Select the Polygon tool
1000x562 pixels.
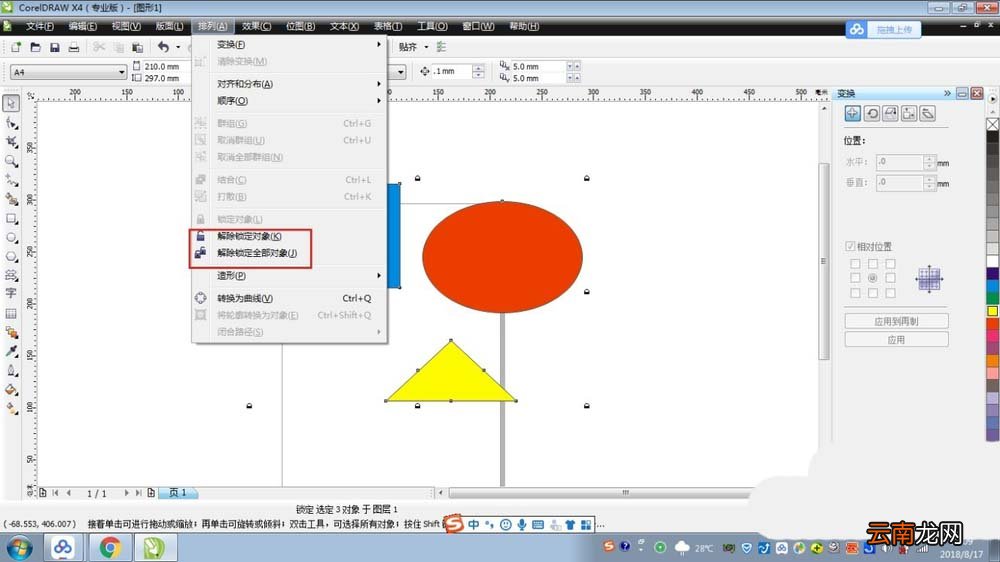point(11,256)
